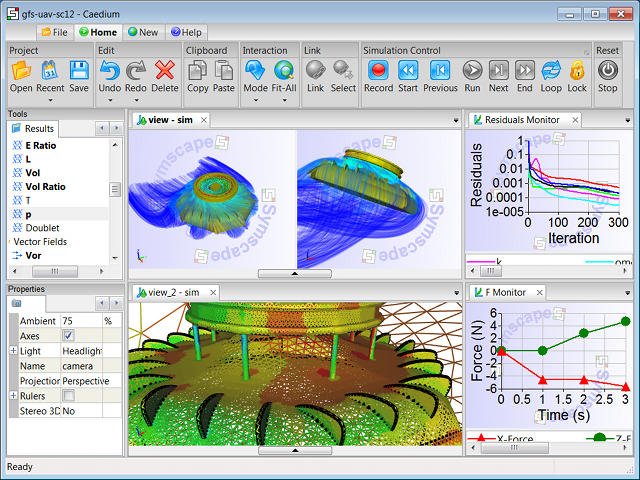Select the view - sim tab
Image resolution: width=640 pixels, height=480 pixels.
click(x=171, y=120)
